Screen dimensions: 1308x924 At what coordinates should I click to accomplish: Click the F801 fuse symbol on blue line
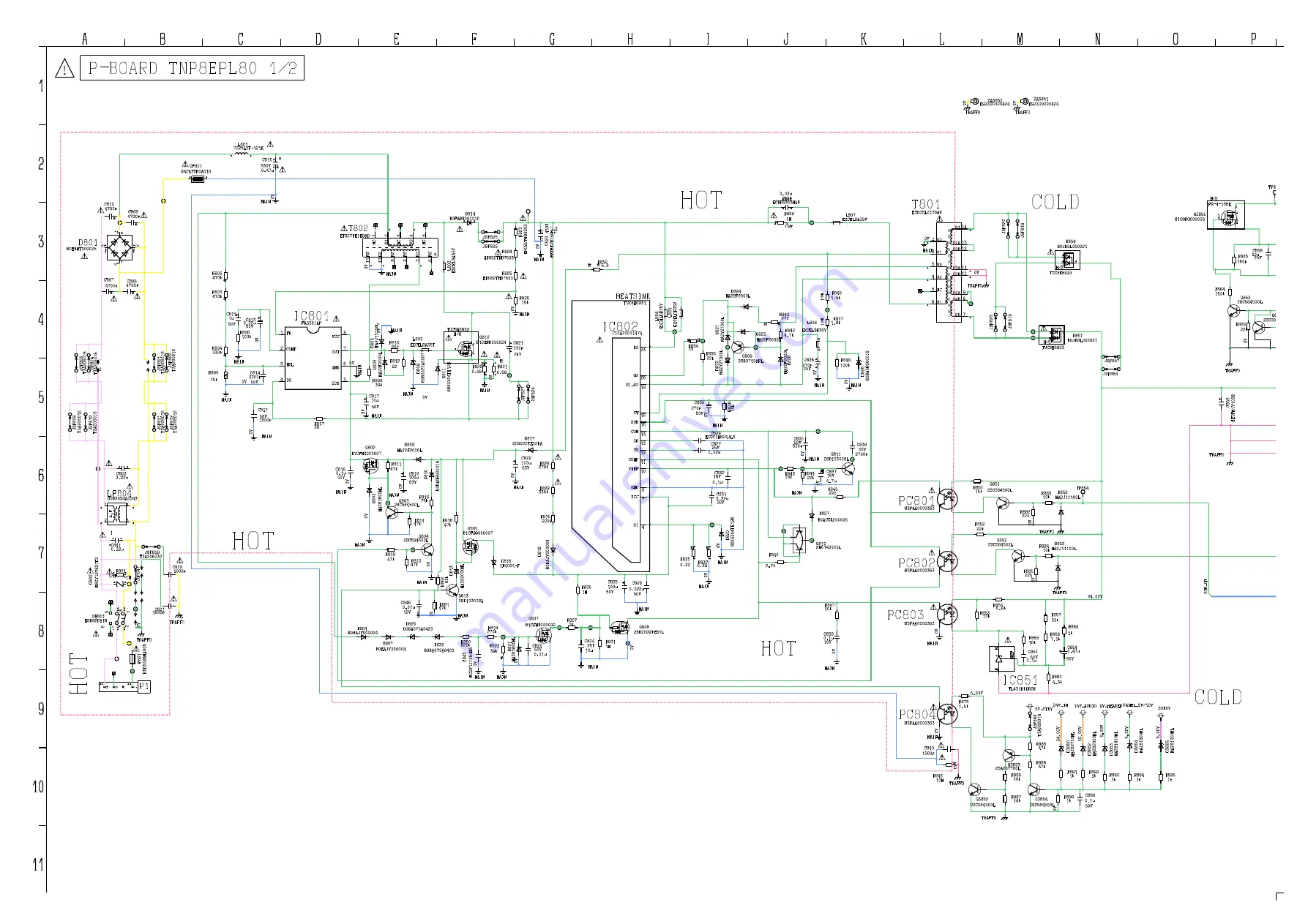(x=198, y=179)
